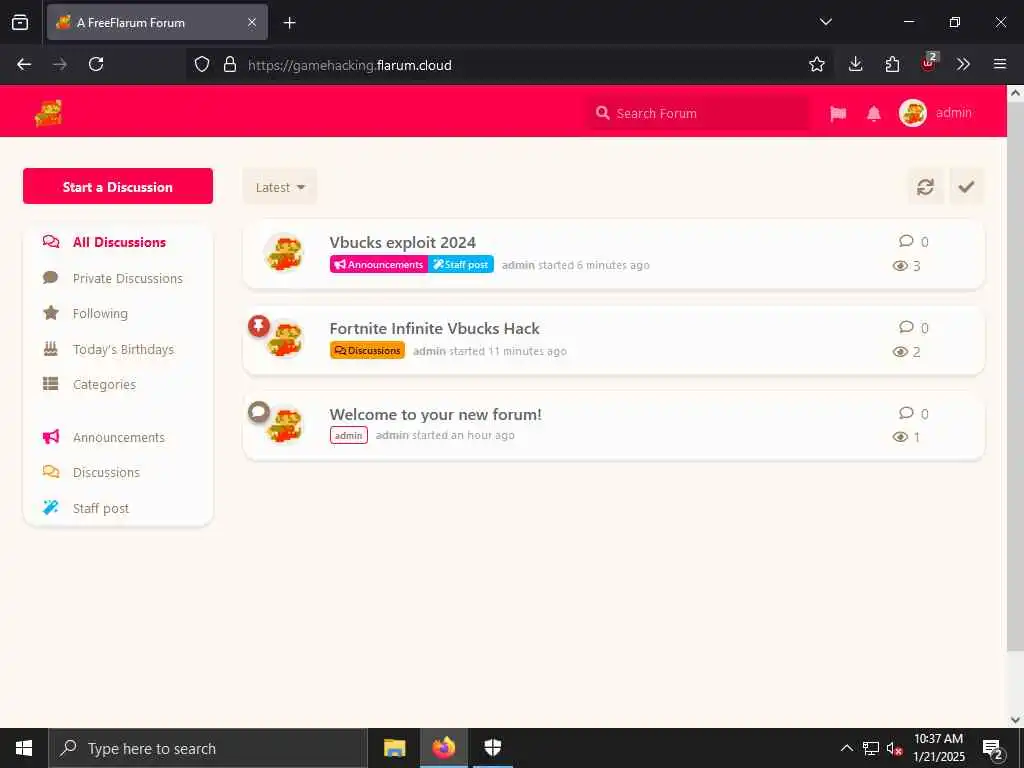Click orange Discussions tag on Fortnite post
The width and height of the screenshot is (1024, 768).
(x=368, y=351)
